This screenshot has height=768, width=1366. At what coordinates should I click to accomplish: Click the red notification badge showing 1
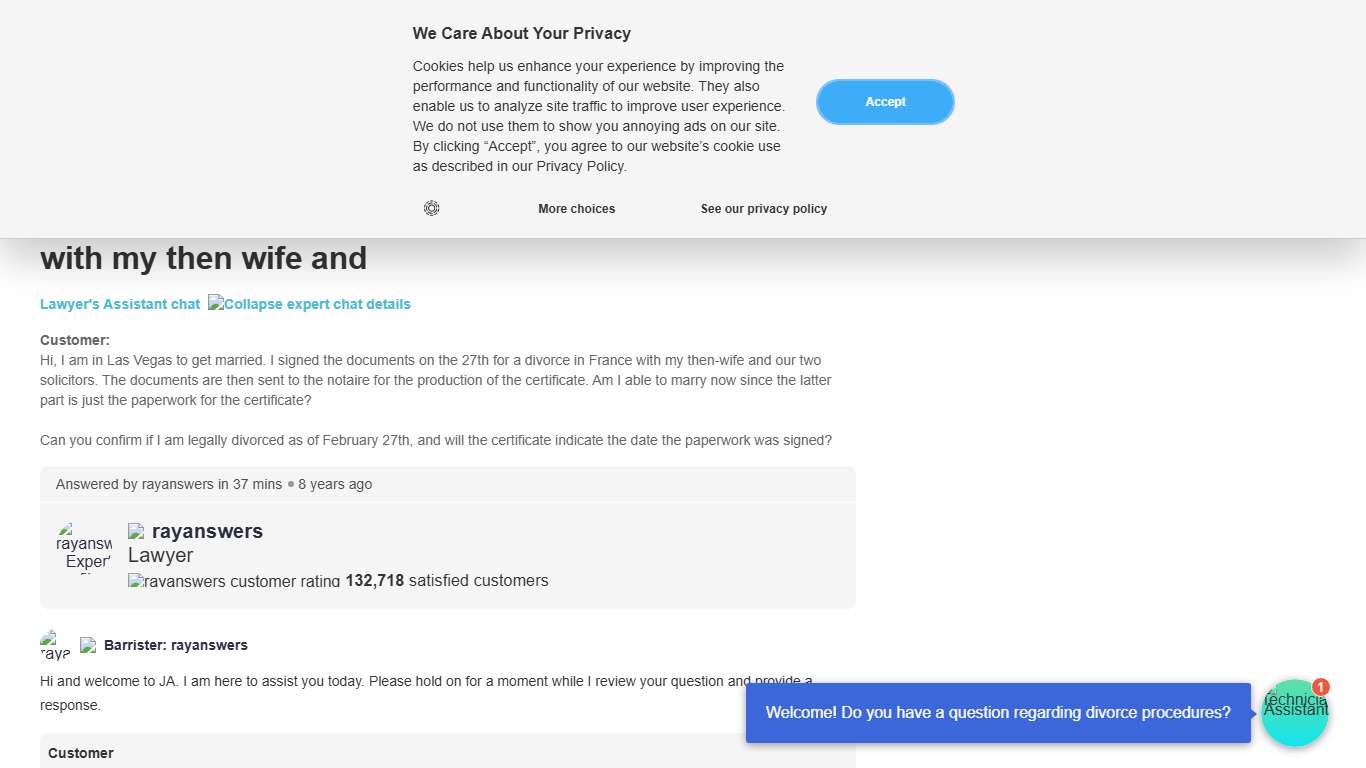(x=1321, y=687)
